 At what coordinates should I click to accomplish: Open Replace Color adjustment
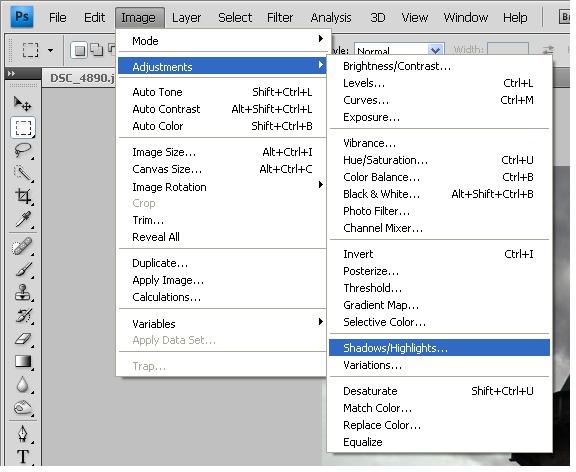coord(439,425)
